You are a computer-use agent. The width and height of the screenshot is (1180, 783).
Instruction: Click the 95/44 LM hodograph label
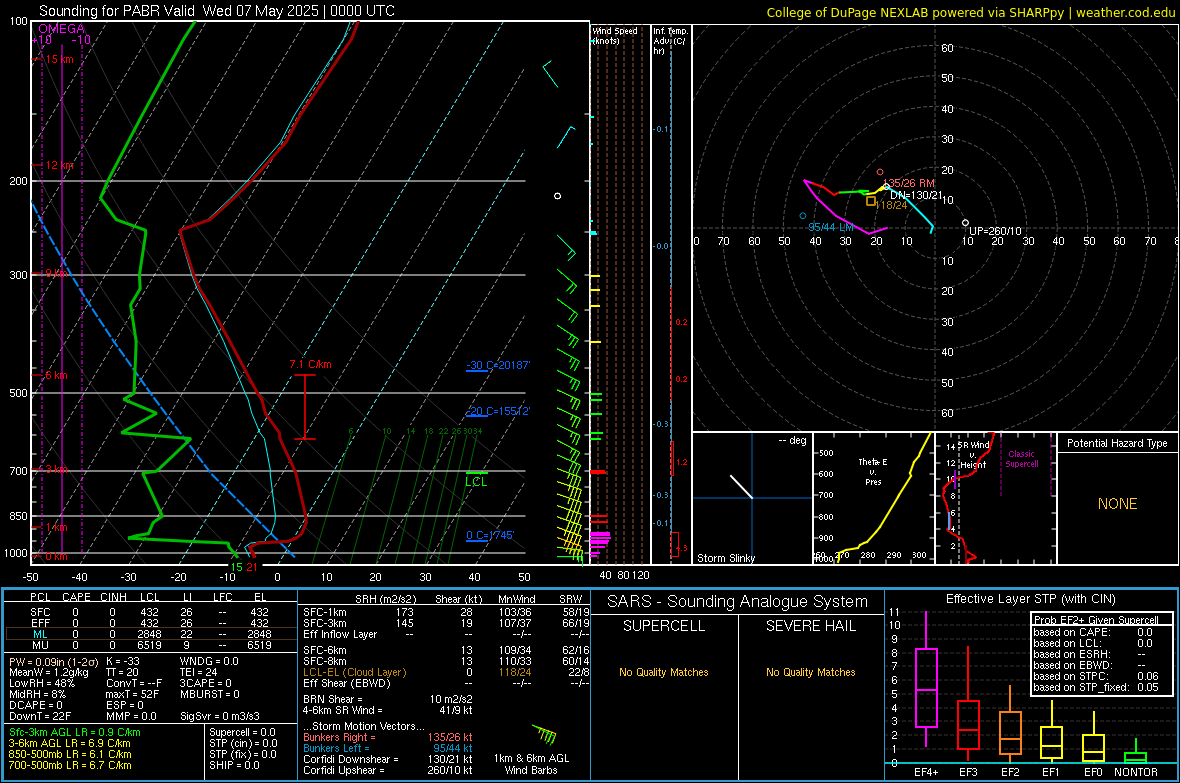[831, 227]
